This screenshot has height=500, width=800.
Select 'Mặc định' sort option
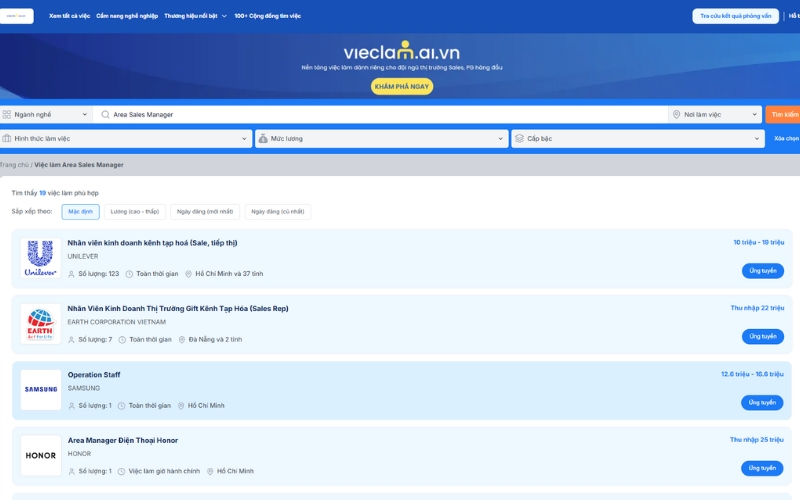click(x=81, y=212)
